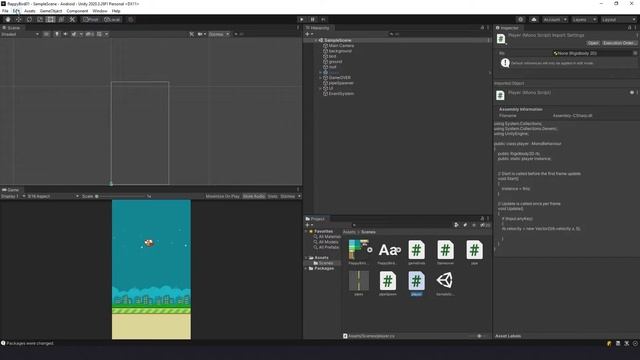640x360 pixels.
Task: Open the Scene Gizmos dropdown
Action: (x=219, y=34)
